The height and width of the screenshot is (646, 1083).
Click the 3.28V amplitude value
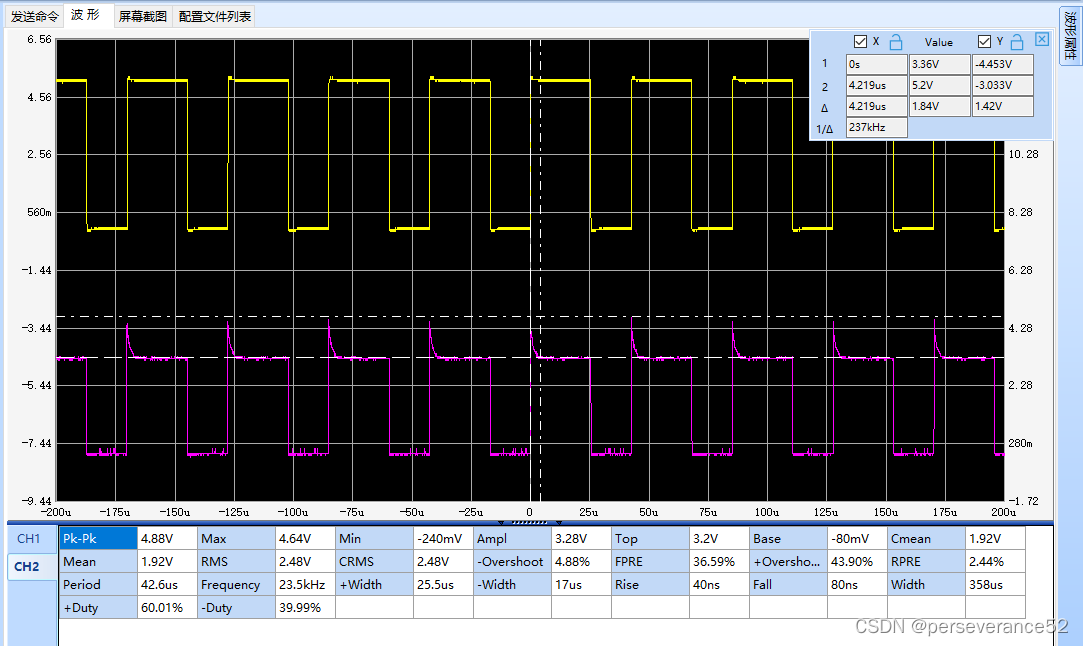point(582,538)
